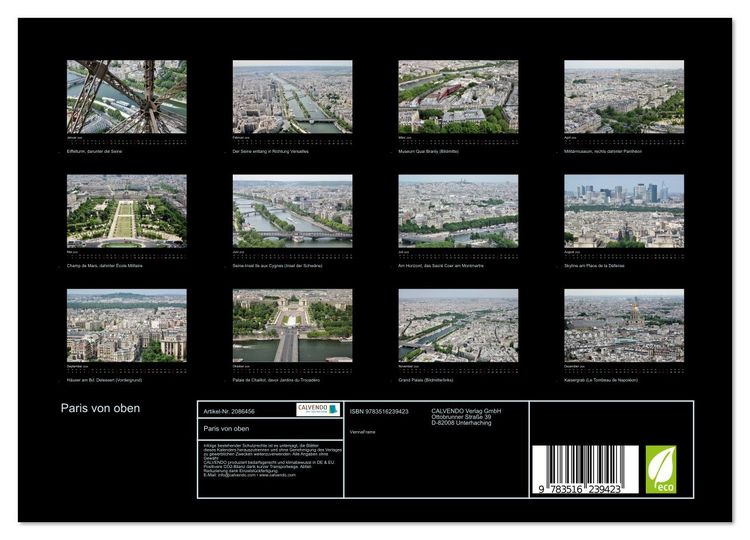The image size is (750, 540).
Task: Click caption 'Eiffelturm, darunter die Seine'
Action: pos(95,151)
